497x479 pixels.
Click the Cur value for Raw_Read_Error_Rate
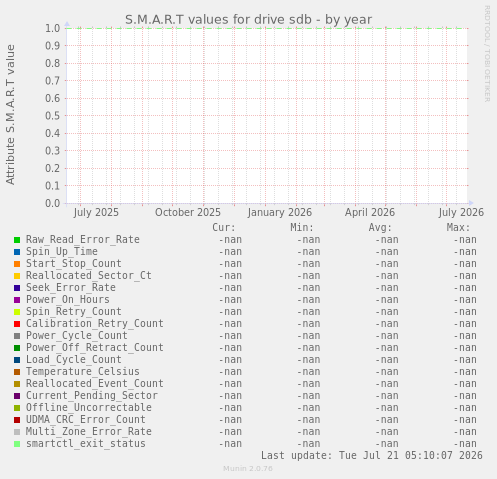point(230,240)
